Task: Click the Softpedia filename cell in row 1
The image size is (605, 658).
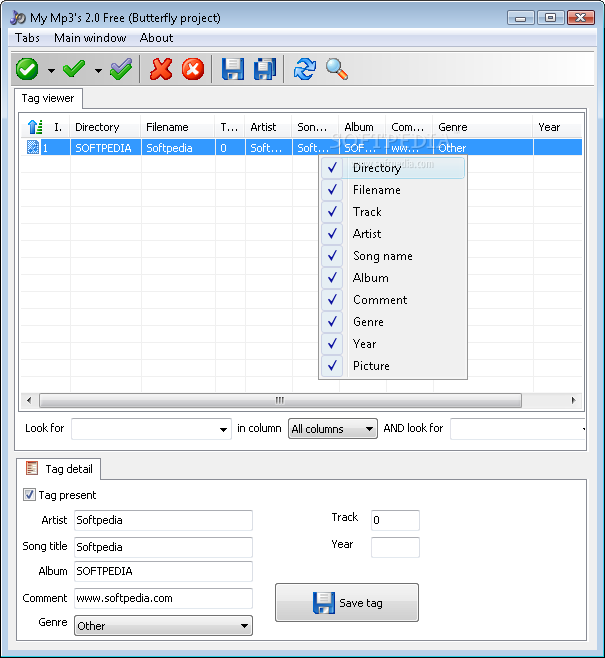Action: (x=178, y=148)
